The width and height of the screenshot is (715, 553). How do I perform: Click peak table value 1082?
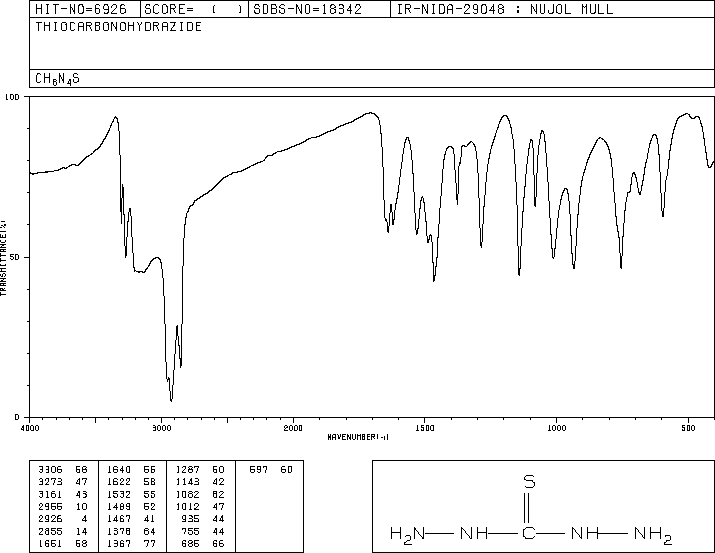point(187,494)
